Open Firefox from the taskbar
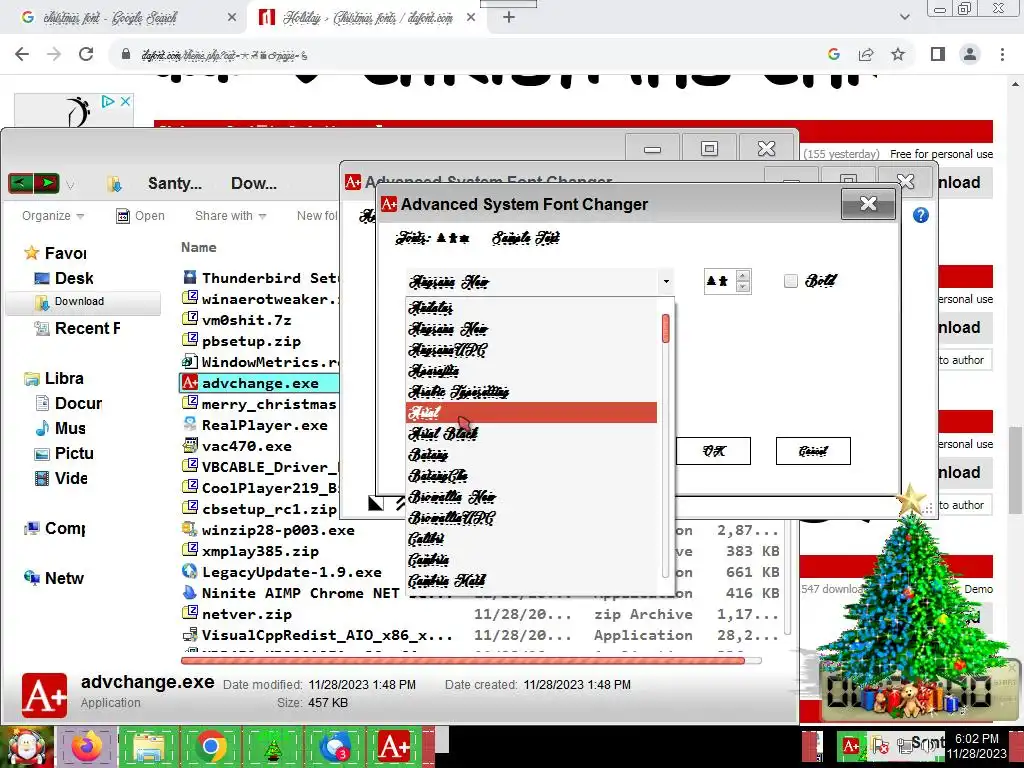Viewport: 1024px width, 768px height. tap(87, 746)
